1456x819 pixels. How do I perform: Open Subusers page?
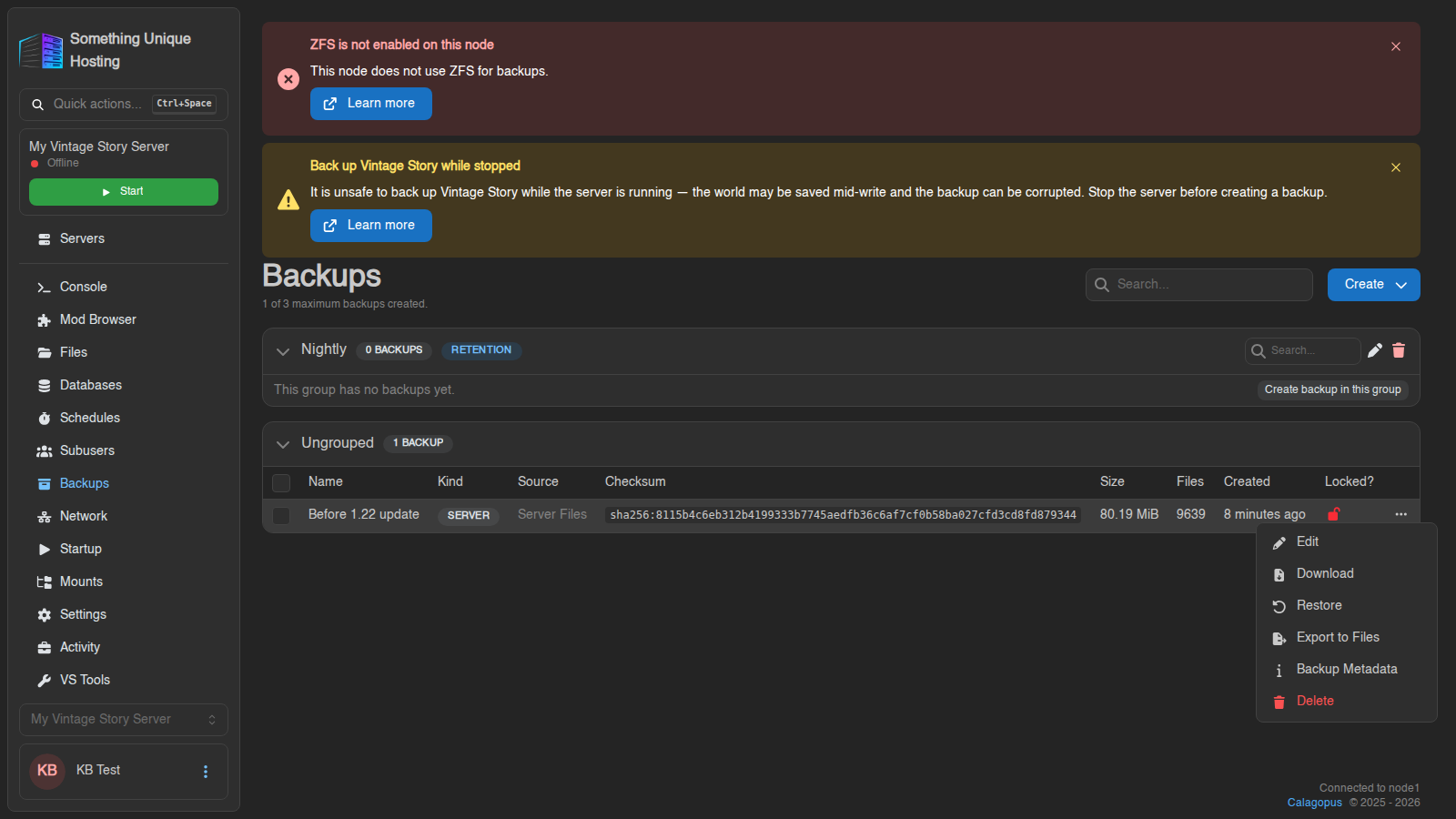tap(124, 450)
